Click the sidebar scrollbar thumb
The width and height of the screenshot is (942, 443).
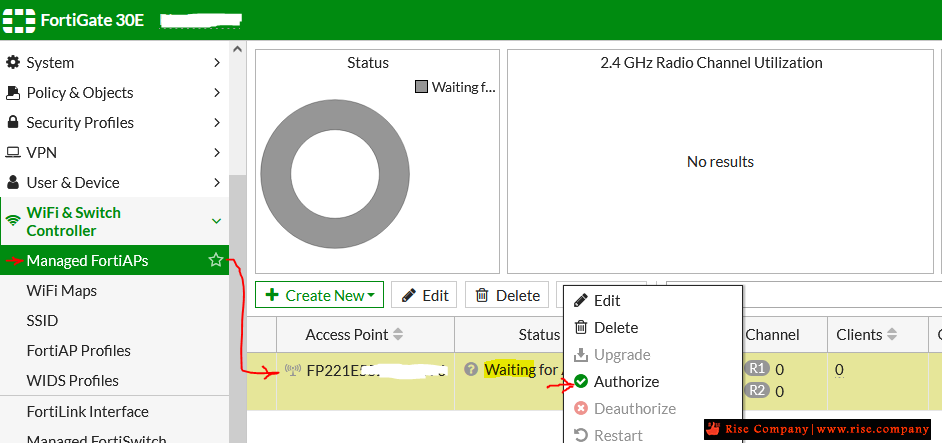pyautogui.click(x=238, y=309)
